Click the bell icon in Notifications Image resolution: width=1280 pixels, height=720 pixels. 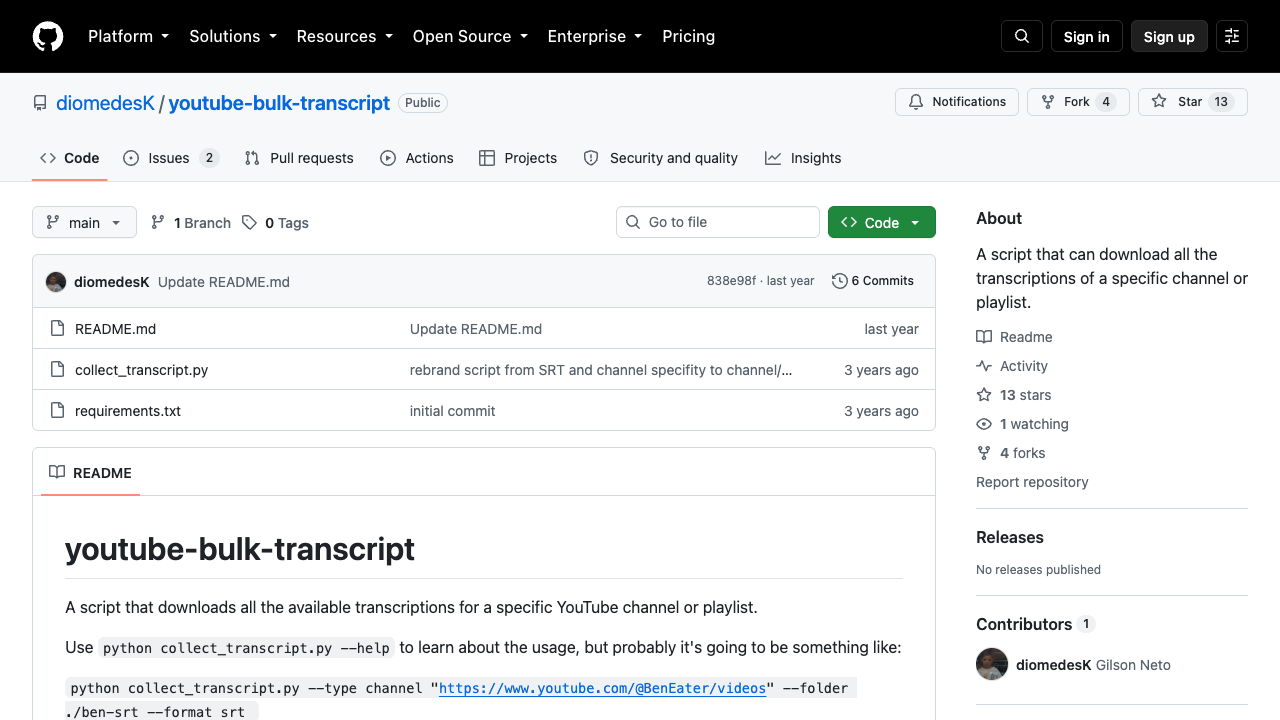click(916, 102)
